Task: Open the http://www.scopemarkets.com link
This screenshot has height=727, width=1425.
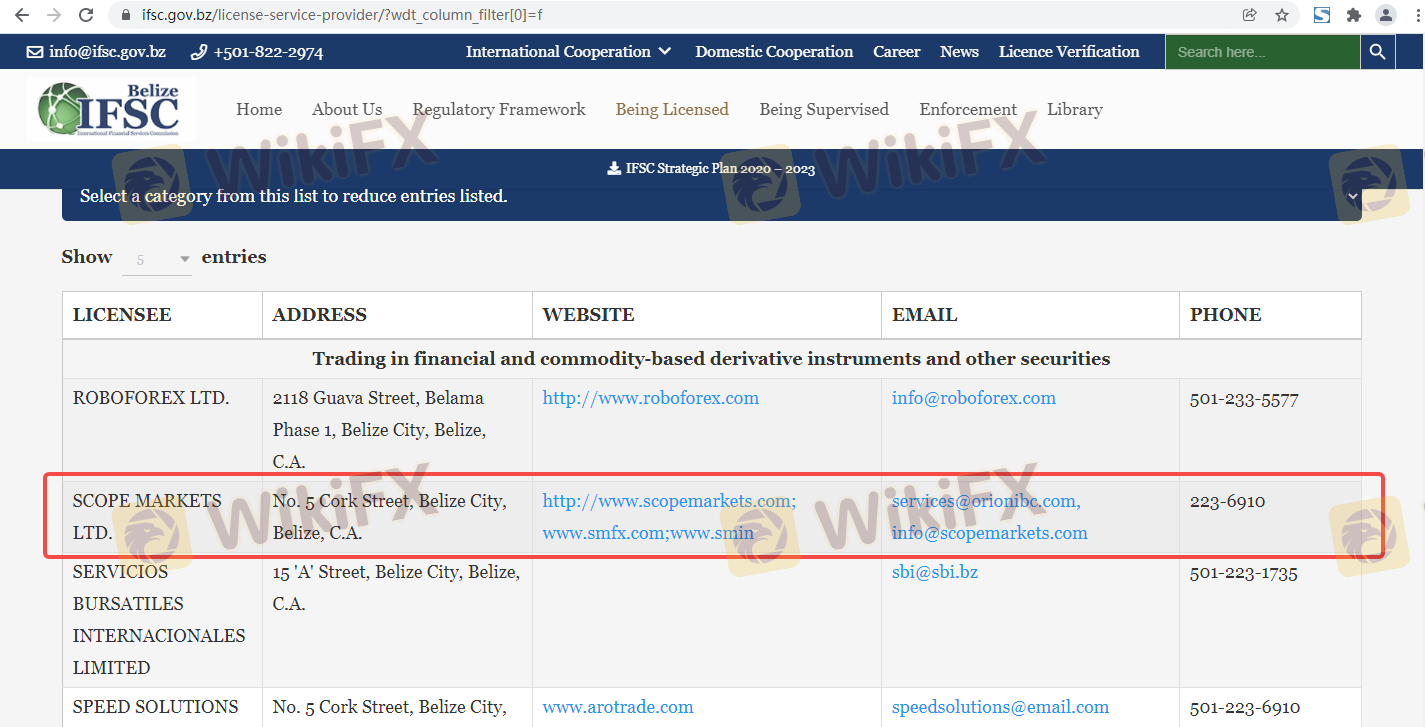Action: (667, 501)
